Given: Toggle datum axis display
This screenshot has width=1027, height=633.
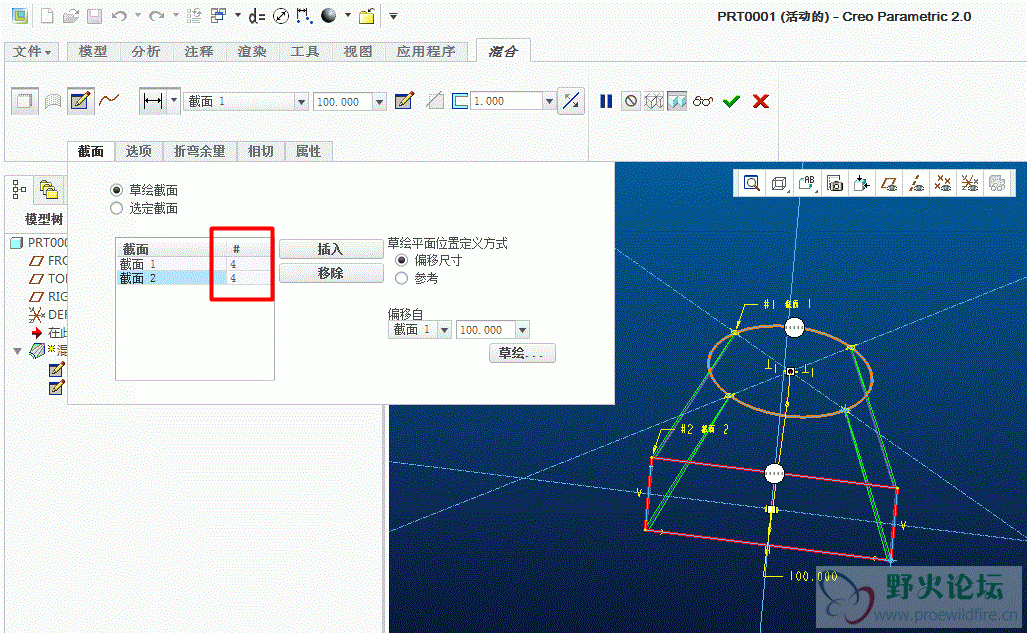Looking at the screenshot, I should [916, 183].
